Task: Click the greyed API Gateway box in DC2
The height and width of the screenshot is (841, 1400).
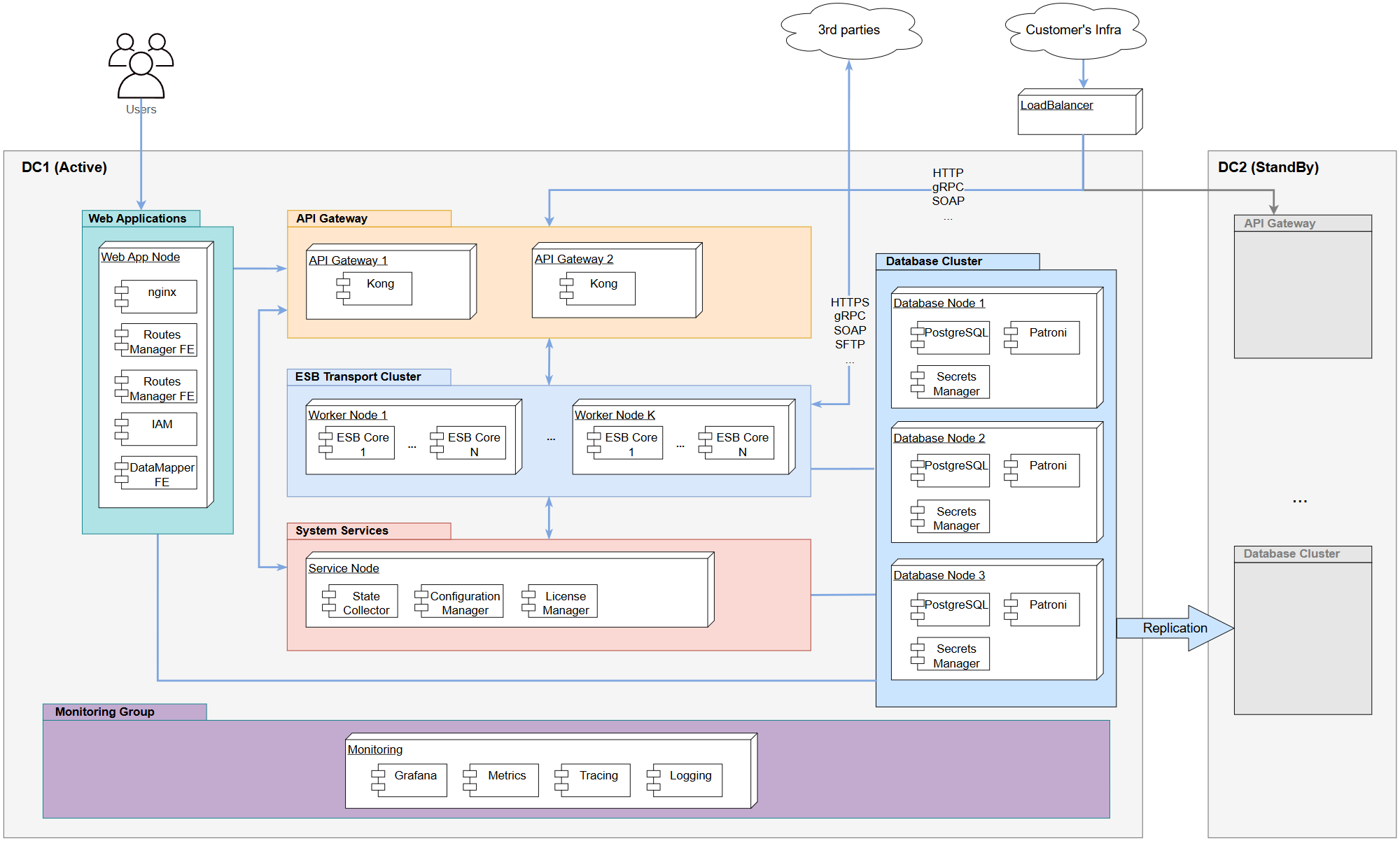Action: tap(1302, 287)
